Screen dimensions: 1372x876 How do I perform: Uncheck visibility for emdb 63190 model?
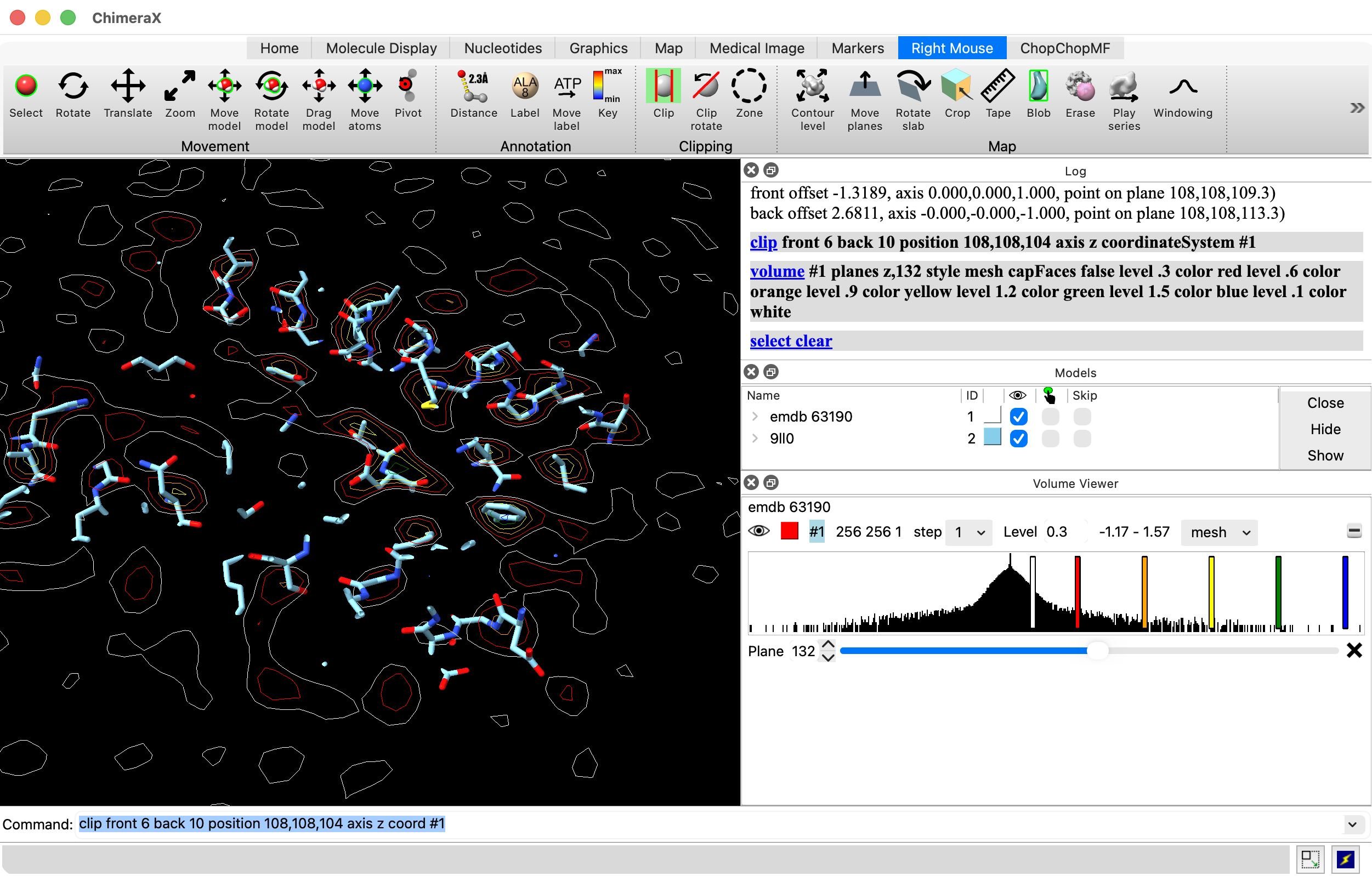[1018, 417]
